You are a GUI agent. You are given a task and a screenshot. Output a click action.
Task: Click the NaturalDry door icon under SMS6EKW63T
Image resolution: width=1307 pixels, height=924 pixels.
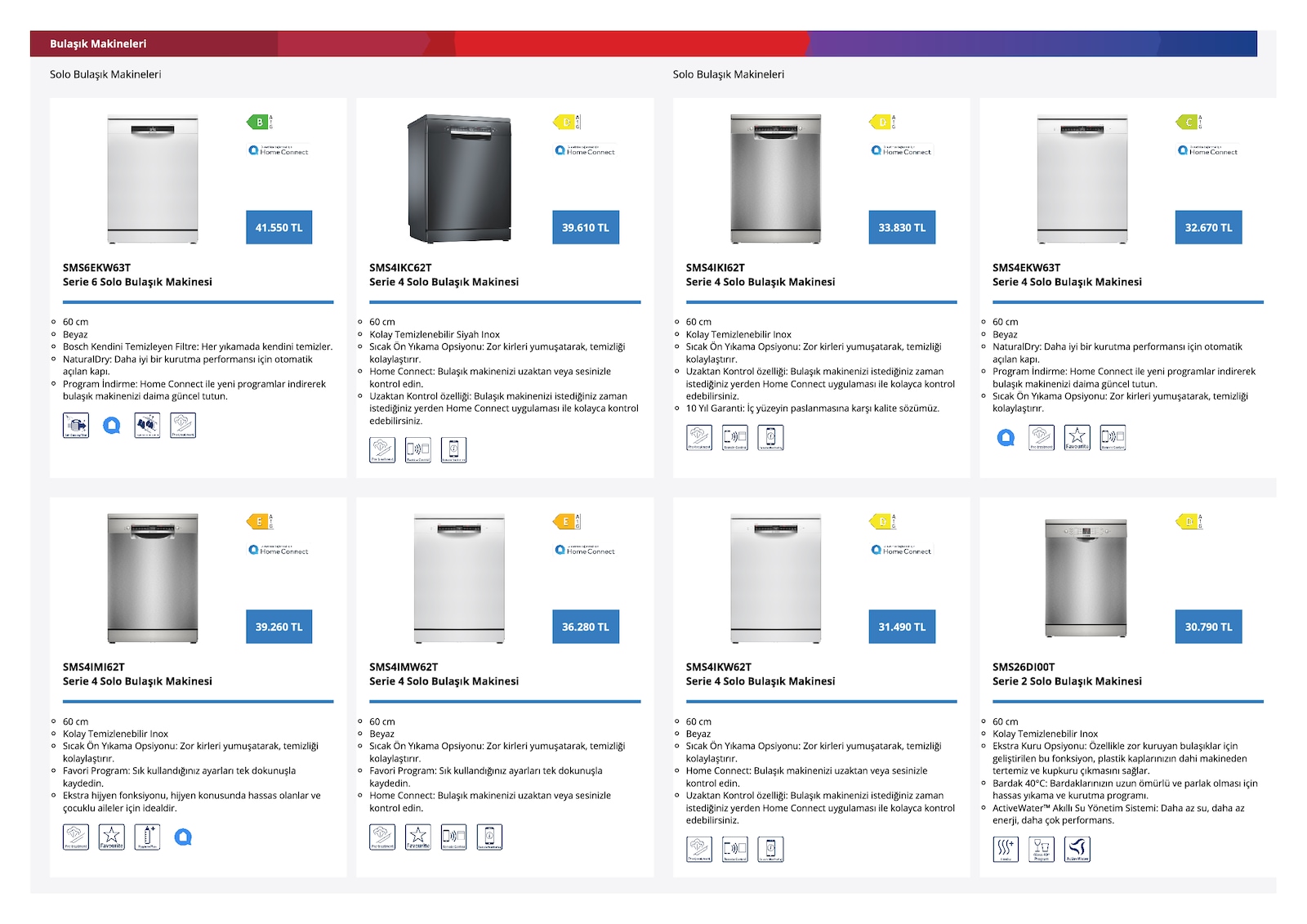click(147, 425)
